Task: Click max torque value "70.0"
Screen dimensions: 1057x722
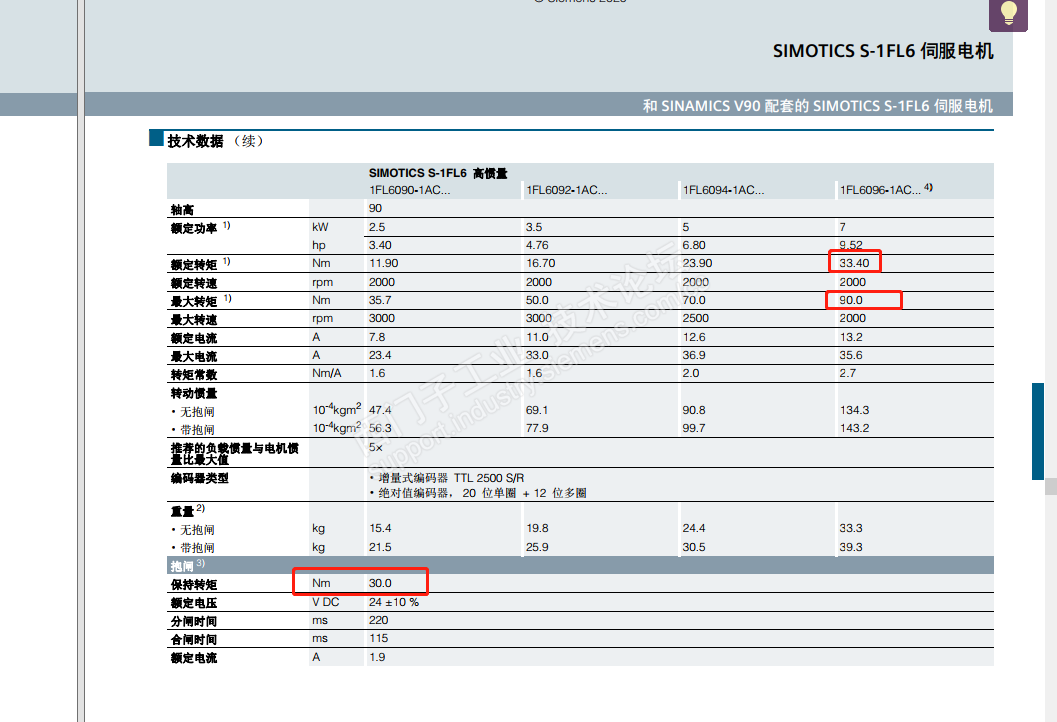Action: tap(694, 300)
